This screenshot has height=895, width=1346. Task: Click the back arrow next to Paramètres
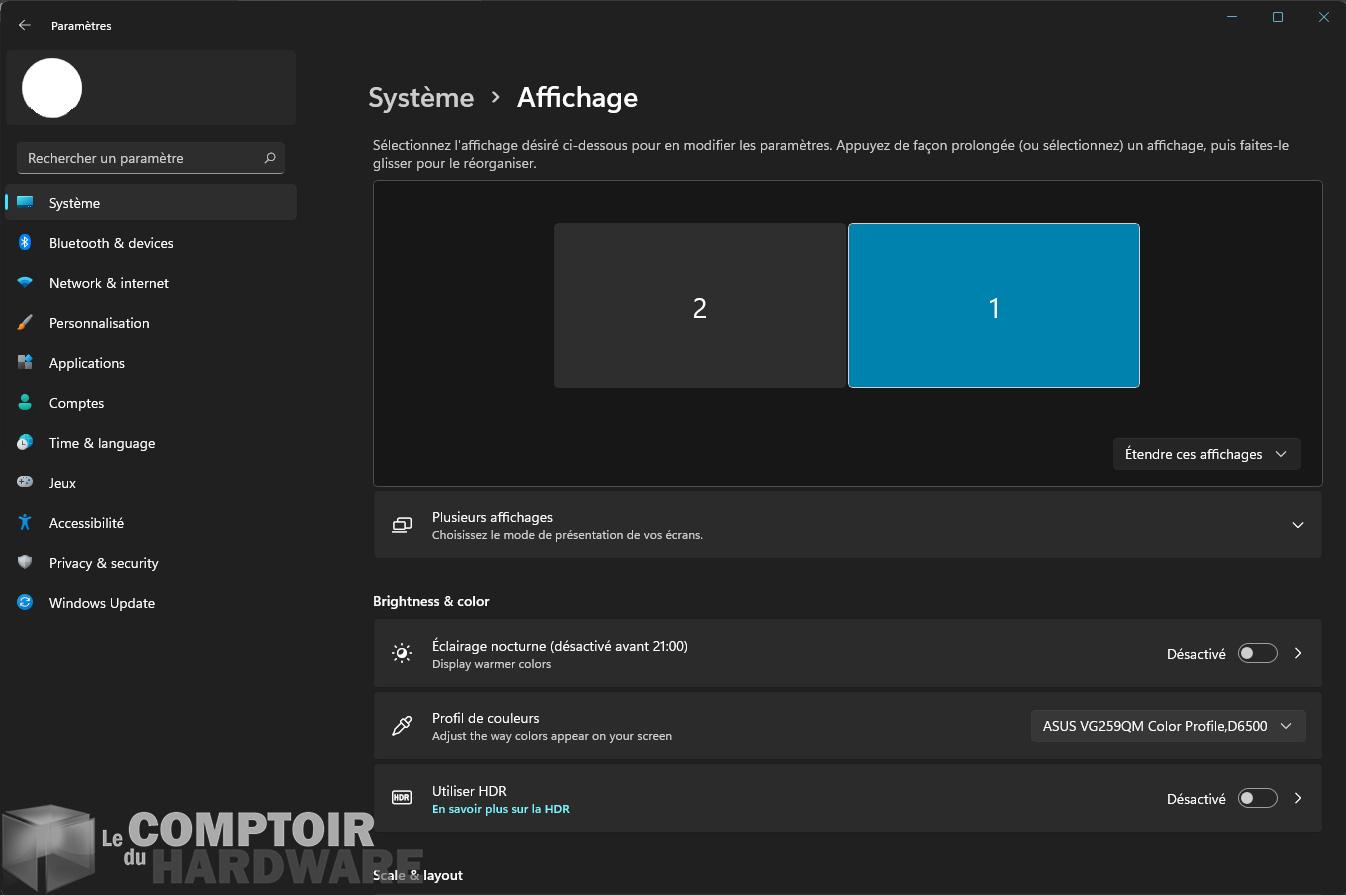click(x=25, y=26)
